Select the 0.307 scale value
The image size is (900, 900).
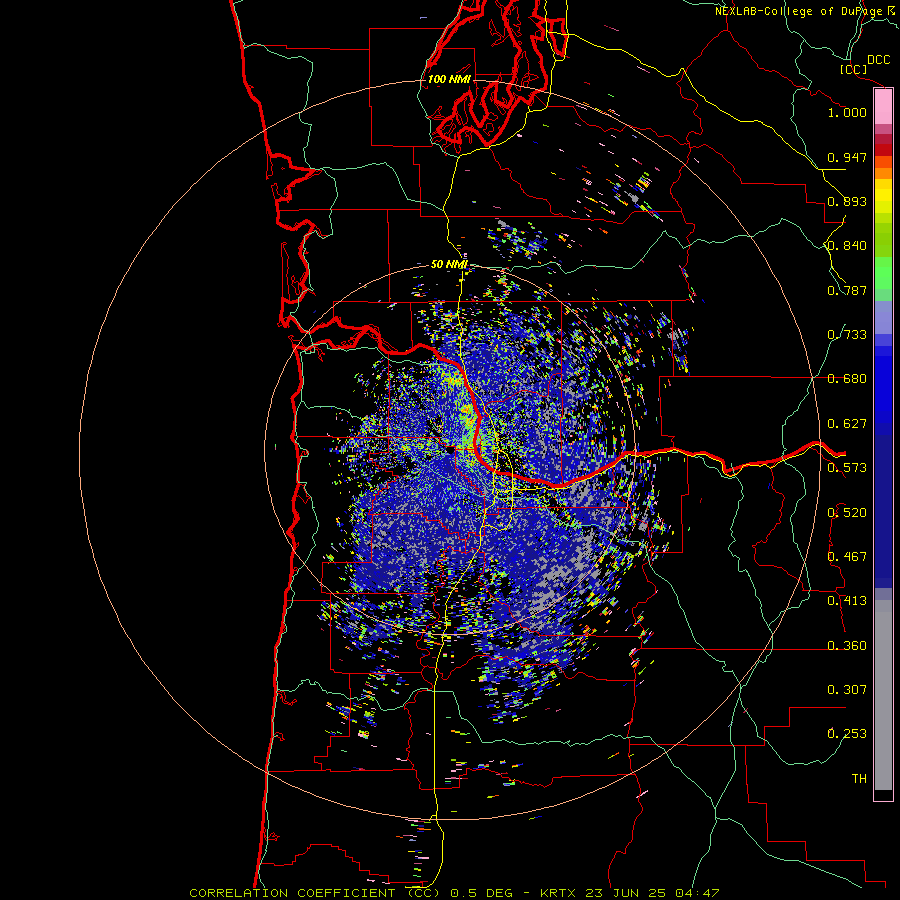pos(847,690)
